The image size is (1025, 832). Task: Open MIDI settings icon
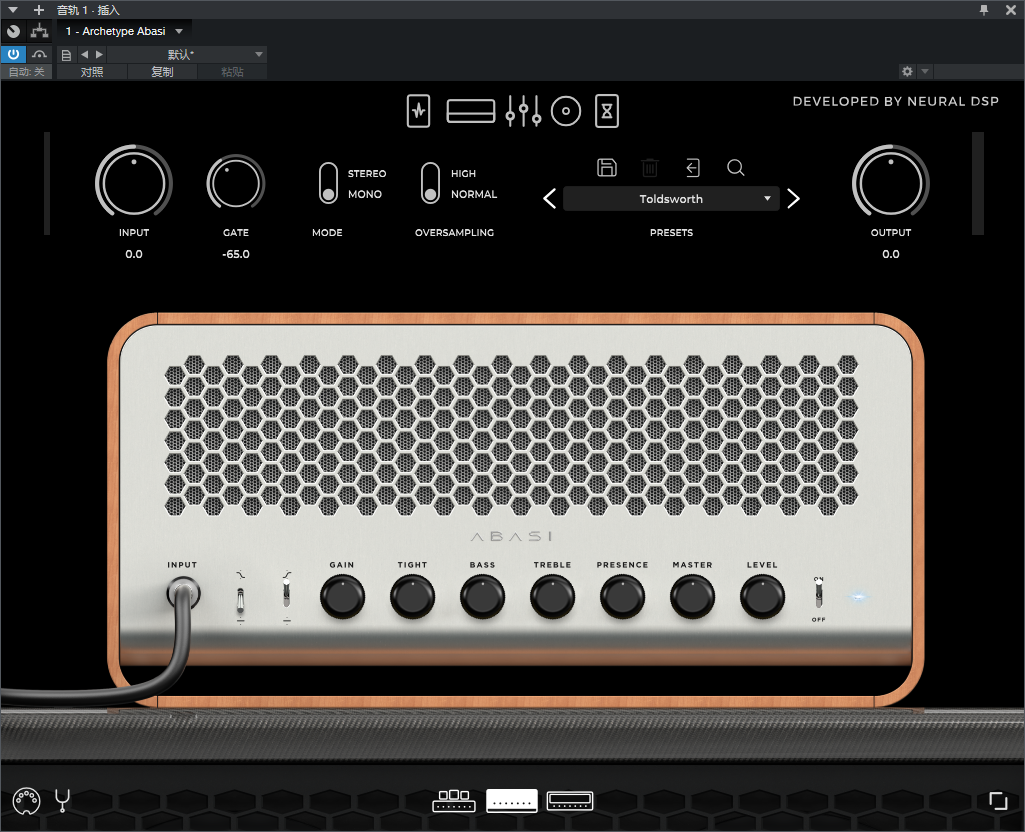(27, 801)
